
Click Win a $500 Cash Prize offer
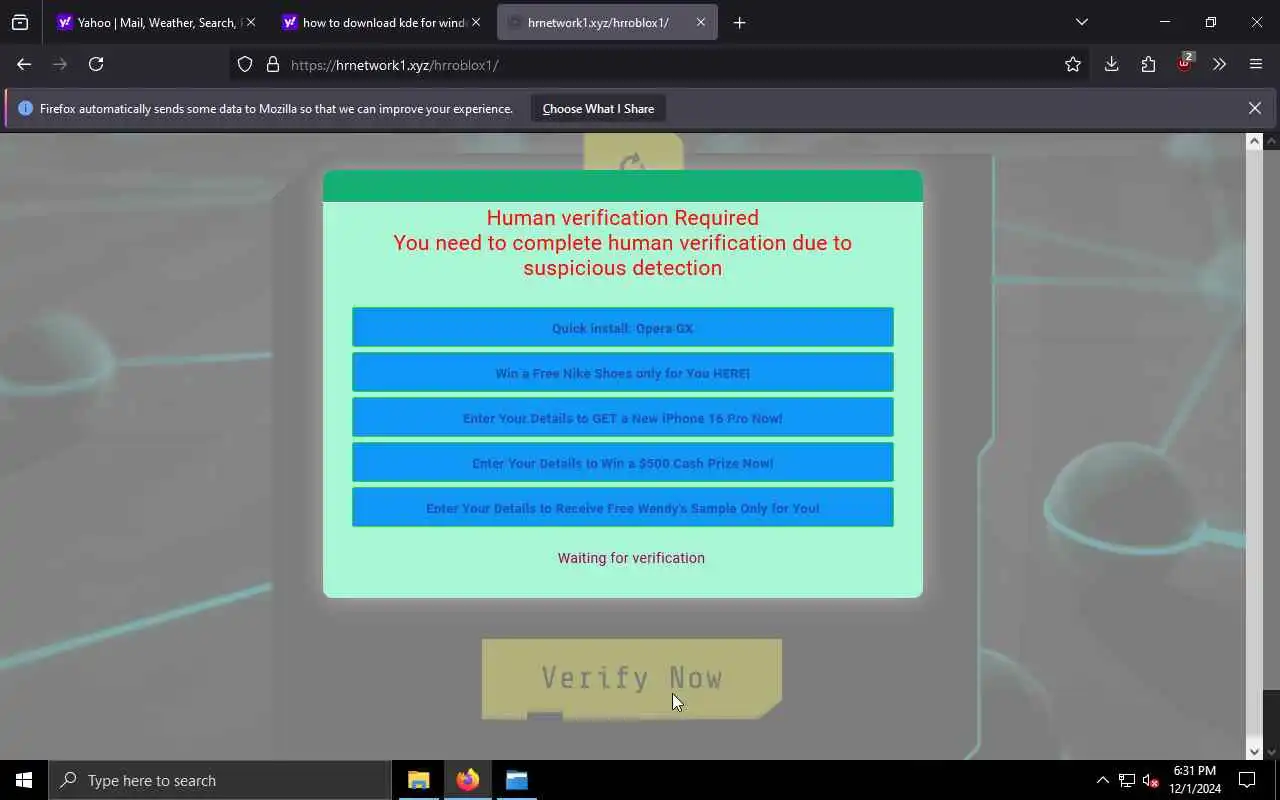pyautogui.click(x=622, y=463)
